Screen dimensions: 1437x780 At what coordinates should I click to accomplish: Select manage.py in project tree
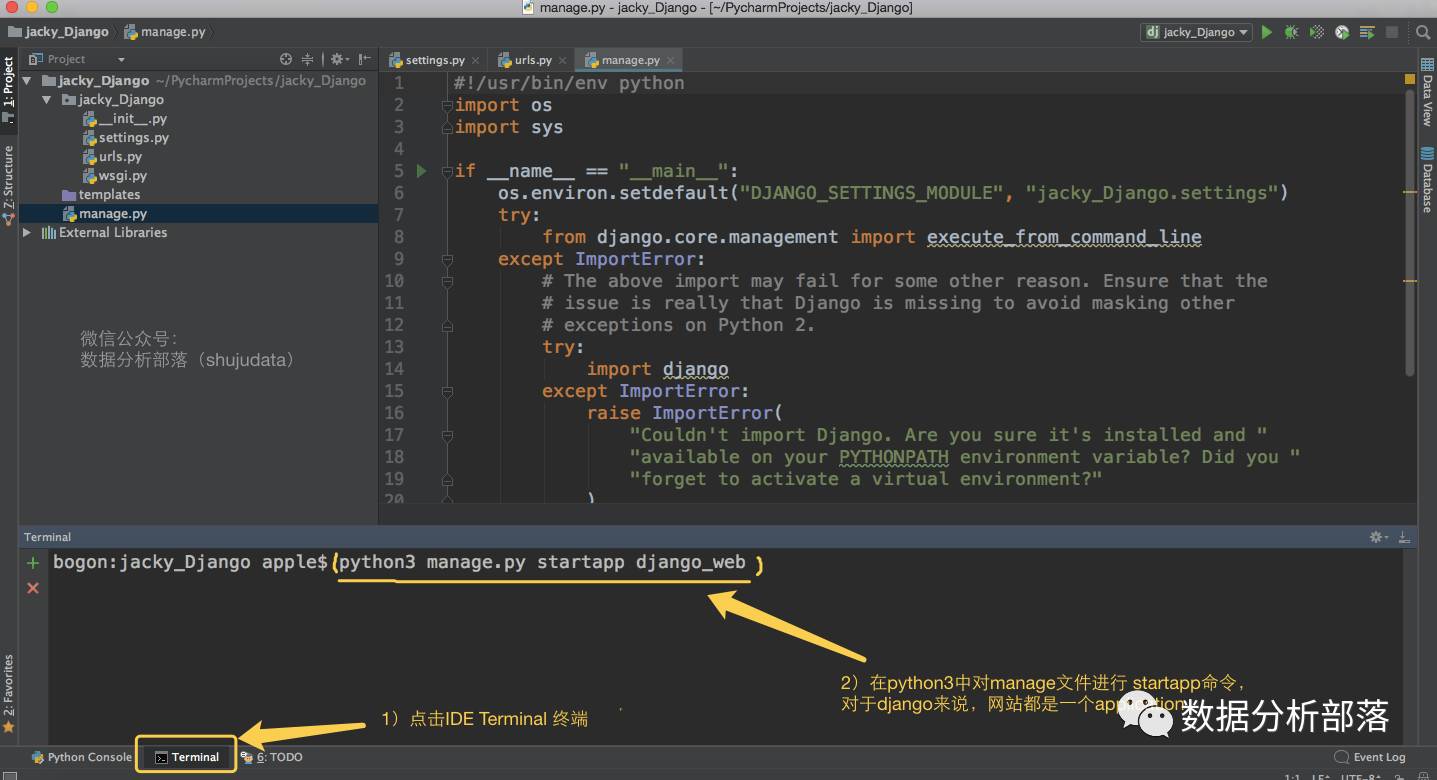click(105, 213)
